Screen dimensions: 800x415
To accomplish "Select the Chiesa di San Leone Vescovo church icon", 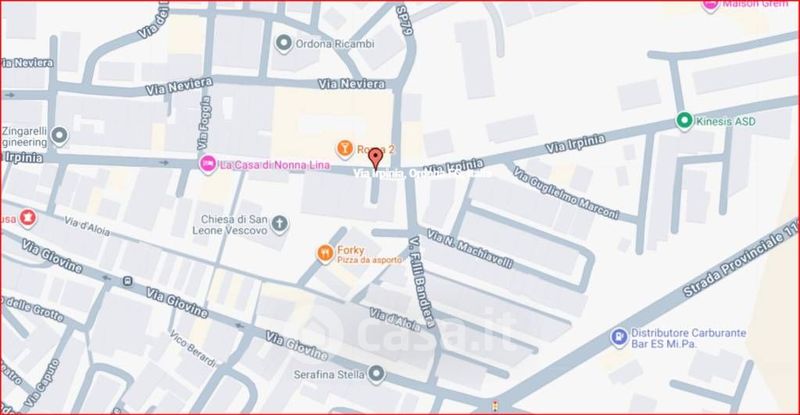I will (x=279, y=224).
